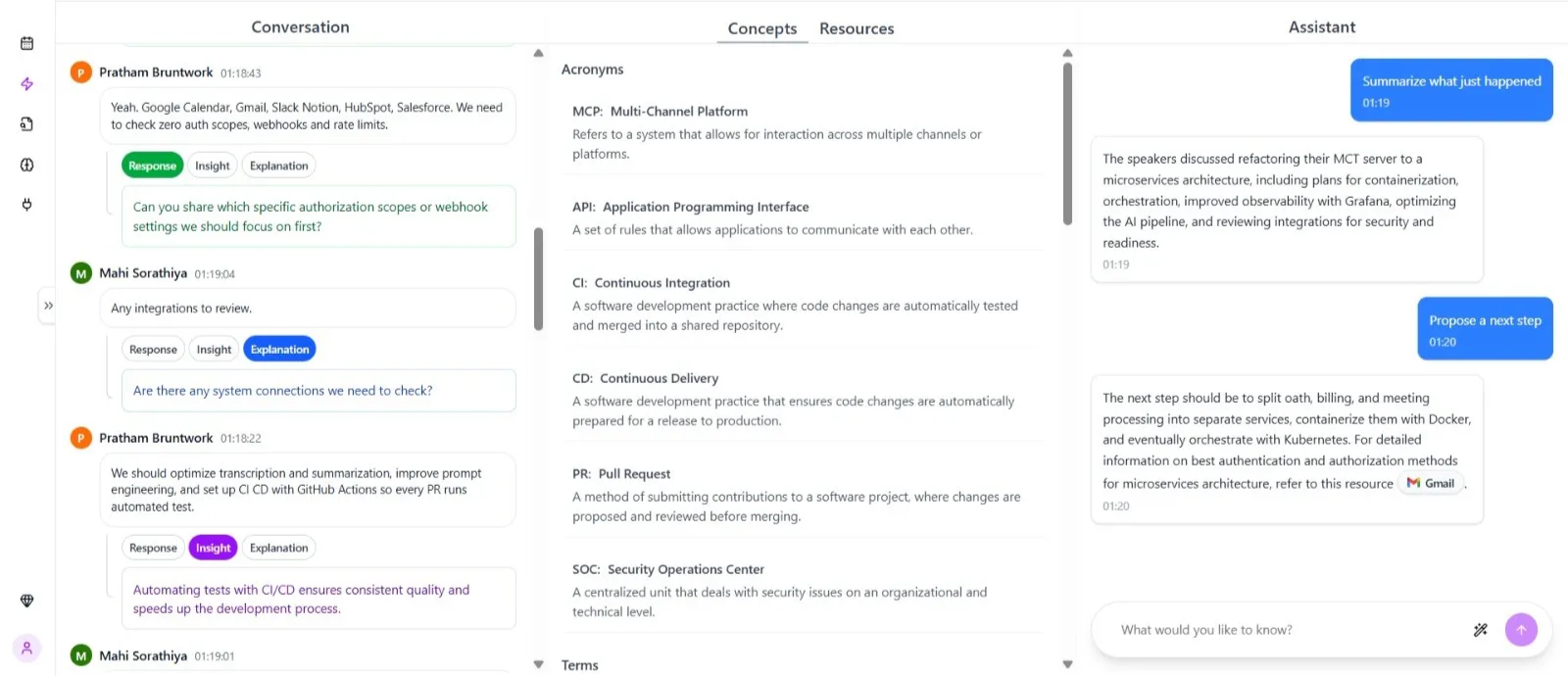Enable the Response tag under the webhook scopes reply
Screen dimensions: 1568x676
click(x=153, y=165)
